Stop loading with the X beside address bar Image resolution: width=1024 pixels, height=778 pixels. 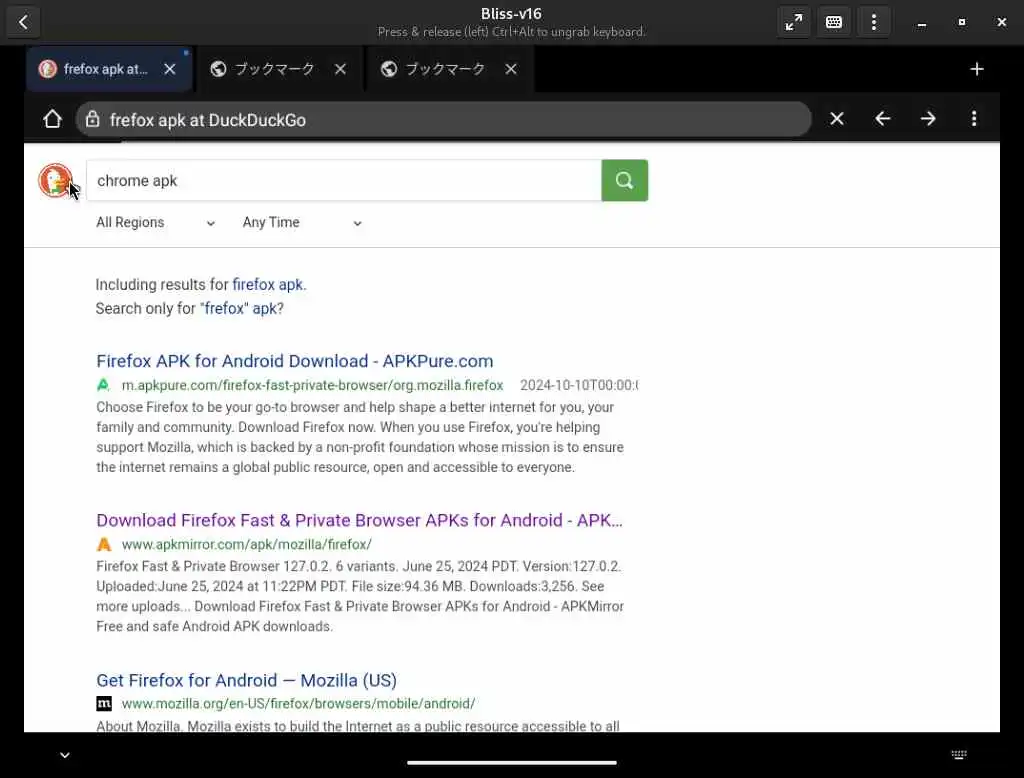(837, 119)
